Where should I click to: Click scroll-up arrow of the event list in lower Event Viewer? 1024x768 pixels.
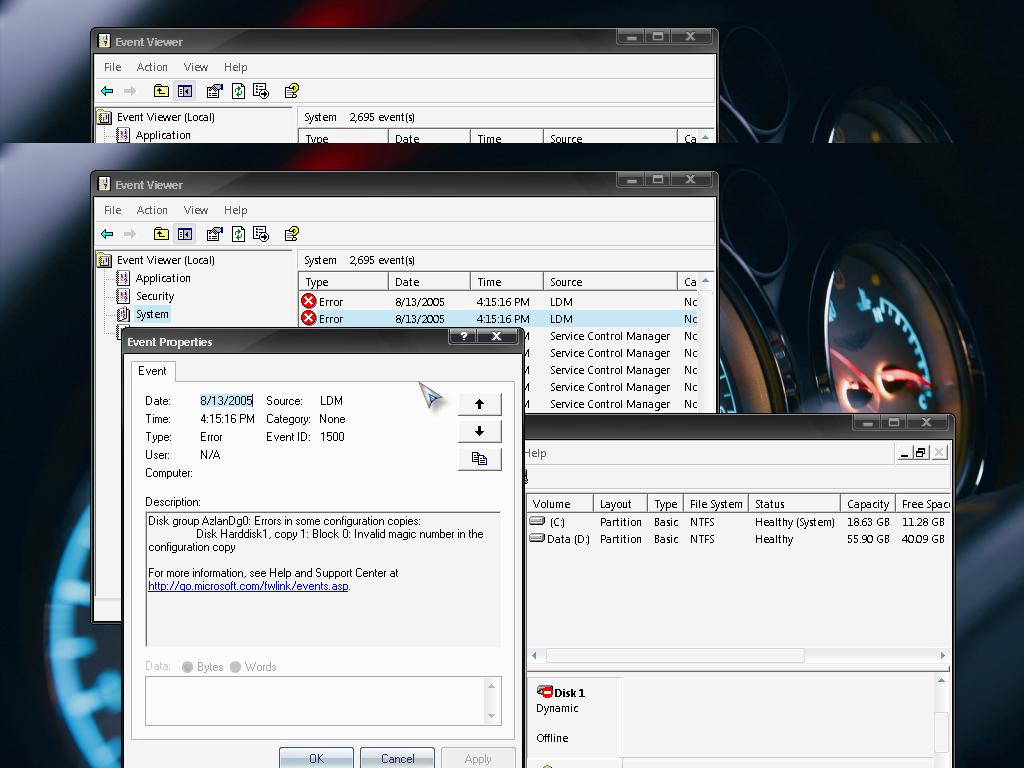705,281
